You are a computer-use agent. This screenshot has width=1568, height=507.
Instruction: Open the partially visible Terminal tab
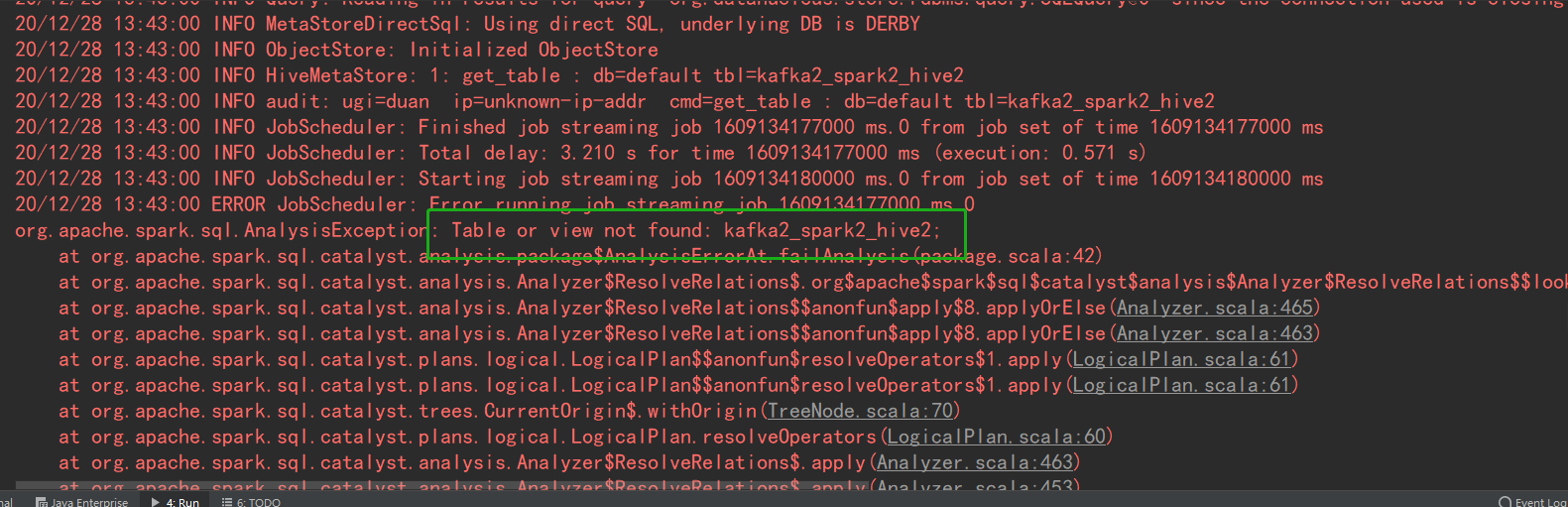(6, 502)
